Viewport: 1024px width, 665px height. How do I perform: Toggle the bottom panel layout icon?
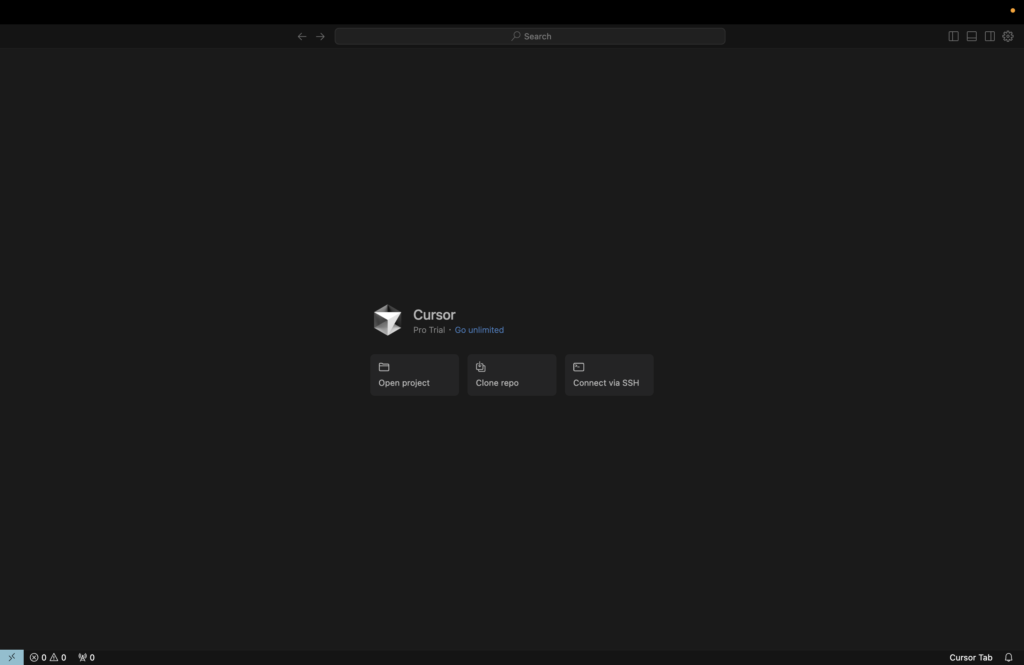click(x=972, y=37)
